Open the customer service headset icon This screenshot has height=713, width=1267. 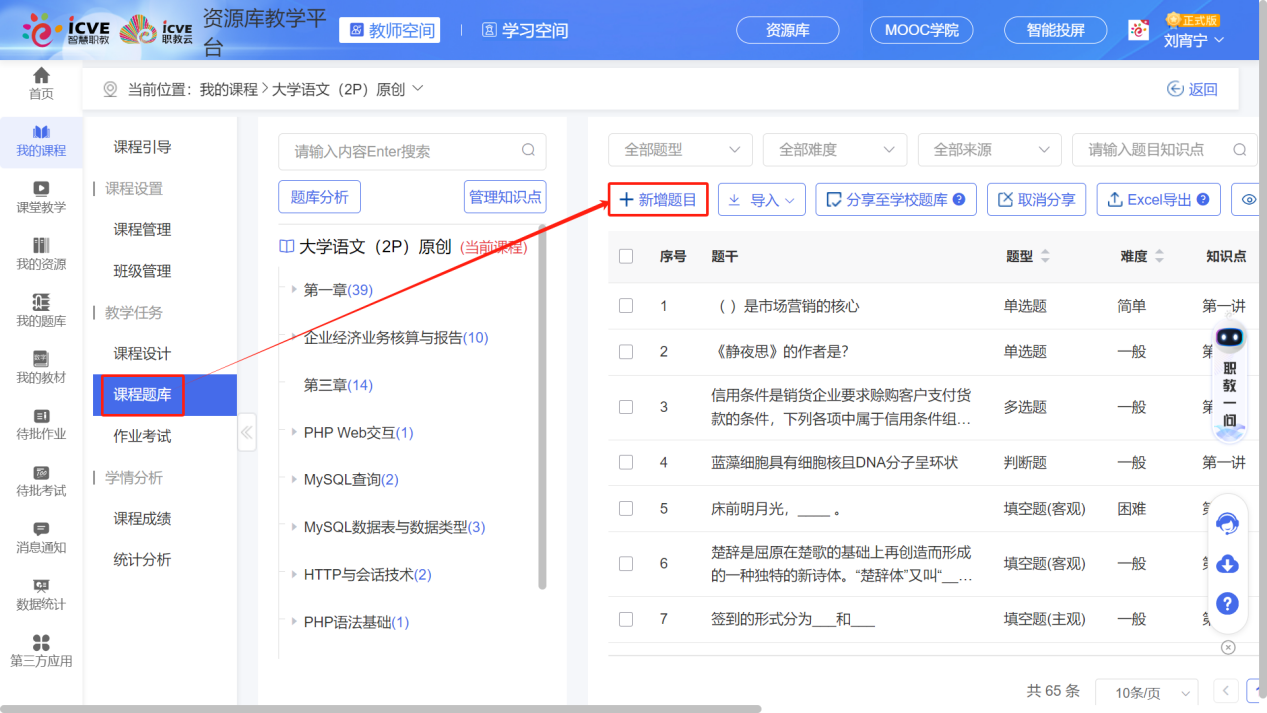[1227, 523]
